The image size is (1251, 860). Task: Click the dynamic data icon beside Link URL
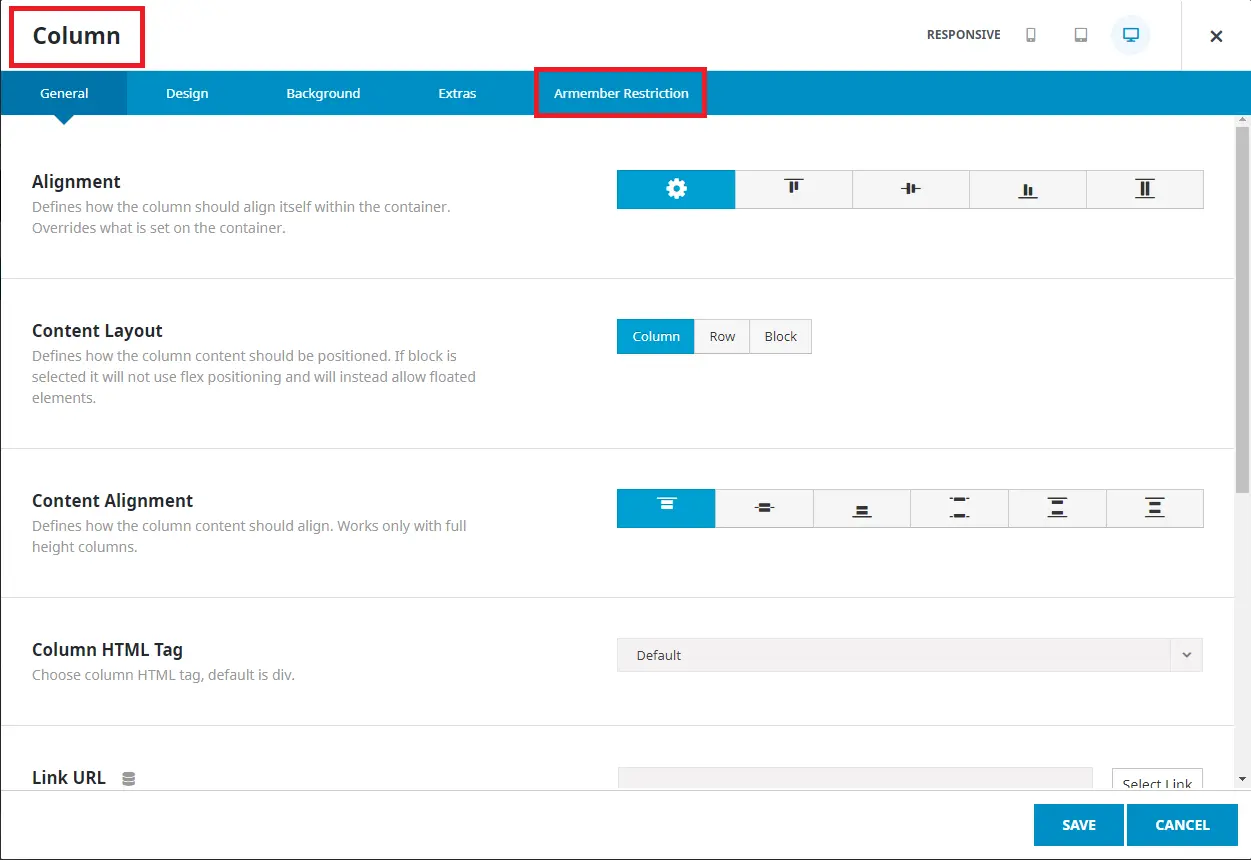coord(128,778)
